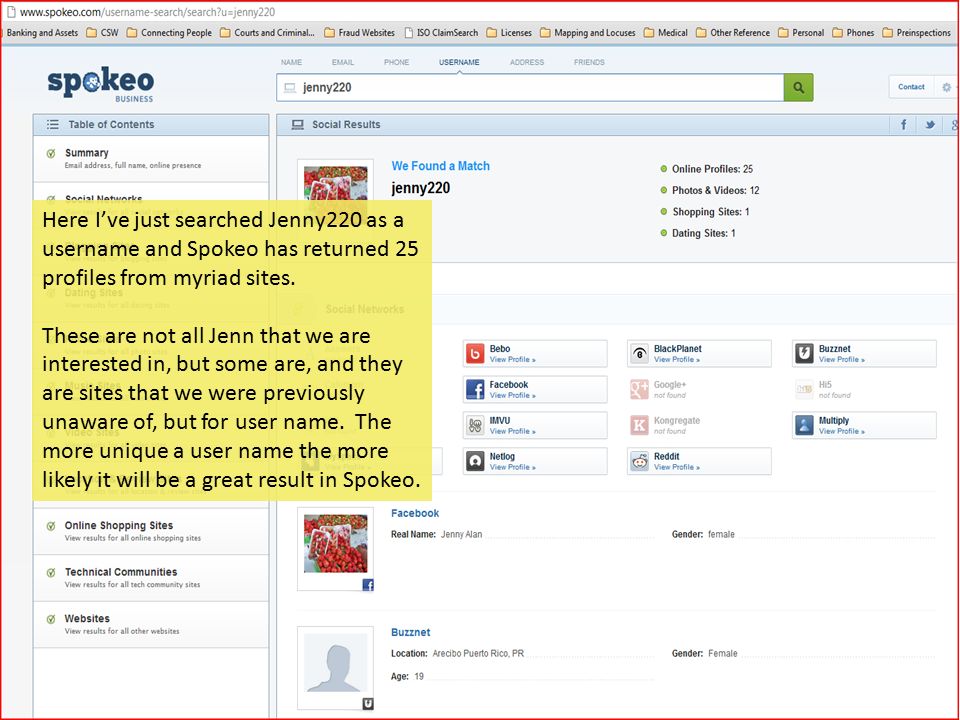Image resolution: width=960 pixels, height=720 pixels.
Task: Click the jenny220 search input field
Action: (530, 88)
